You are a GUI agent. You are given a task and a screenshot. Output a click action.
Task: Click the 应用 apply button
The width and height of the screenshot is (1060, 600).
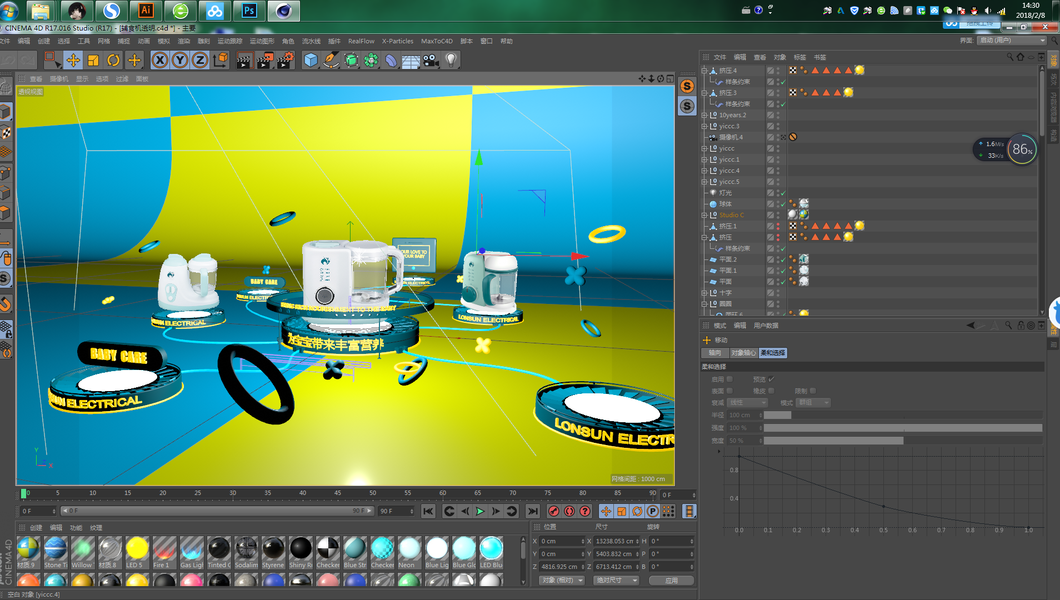click(x=671, y=580)
